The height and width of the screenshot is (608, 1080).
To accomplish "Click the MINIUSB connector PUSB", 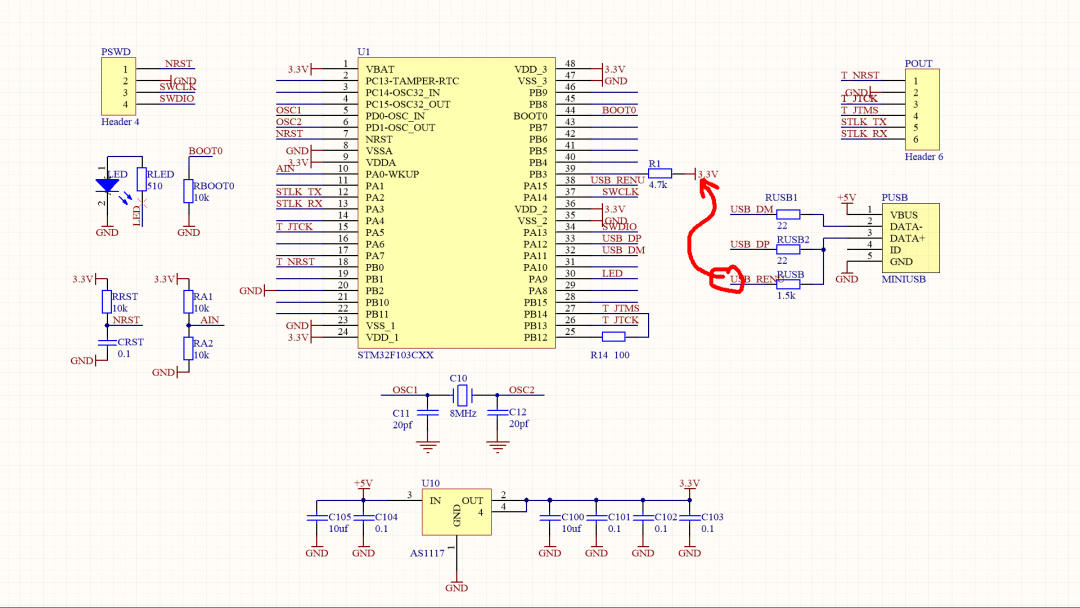I will tap(911, 238).
